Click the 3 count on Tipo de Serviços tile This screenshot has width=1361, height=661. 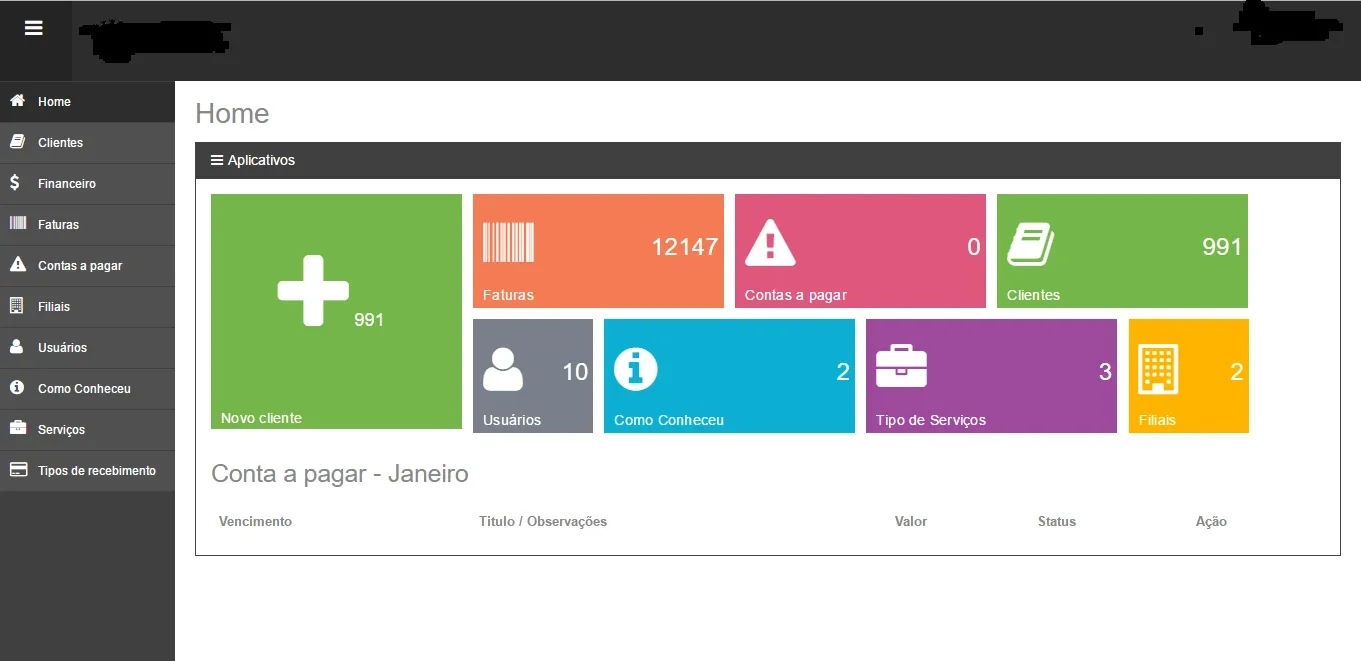click(x=1105, y=372)
